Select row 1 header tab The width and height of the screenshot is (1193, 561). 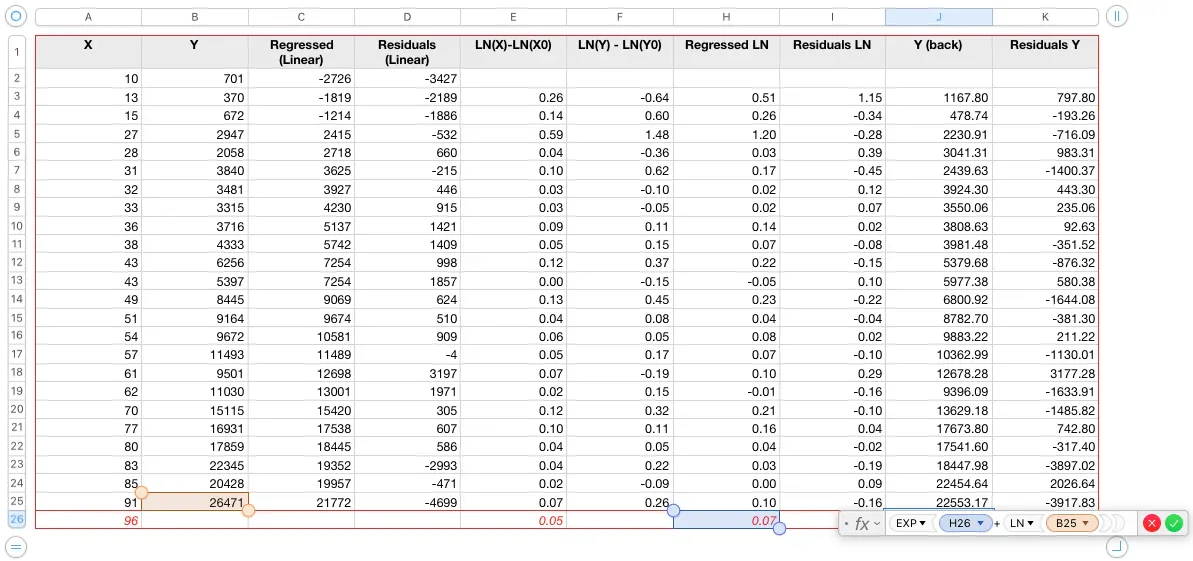click(17, 53)
